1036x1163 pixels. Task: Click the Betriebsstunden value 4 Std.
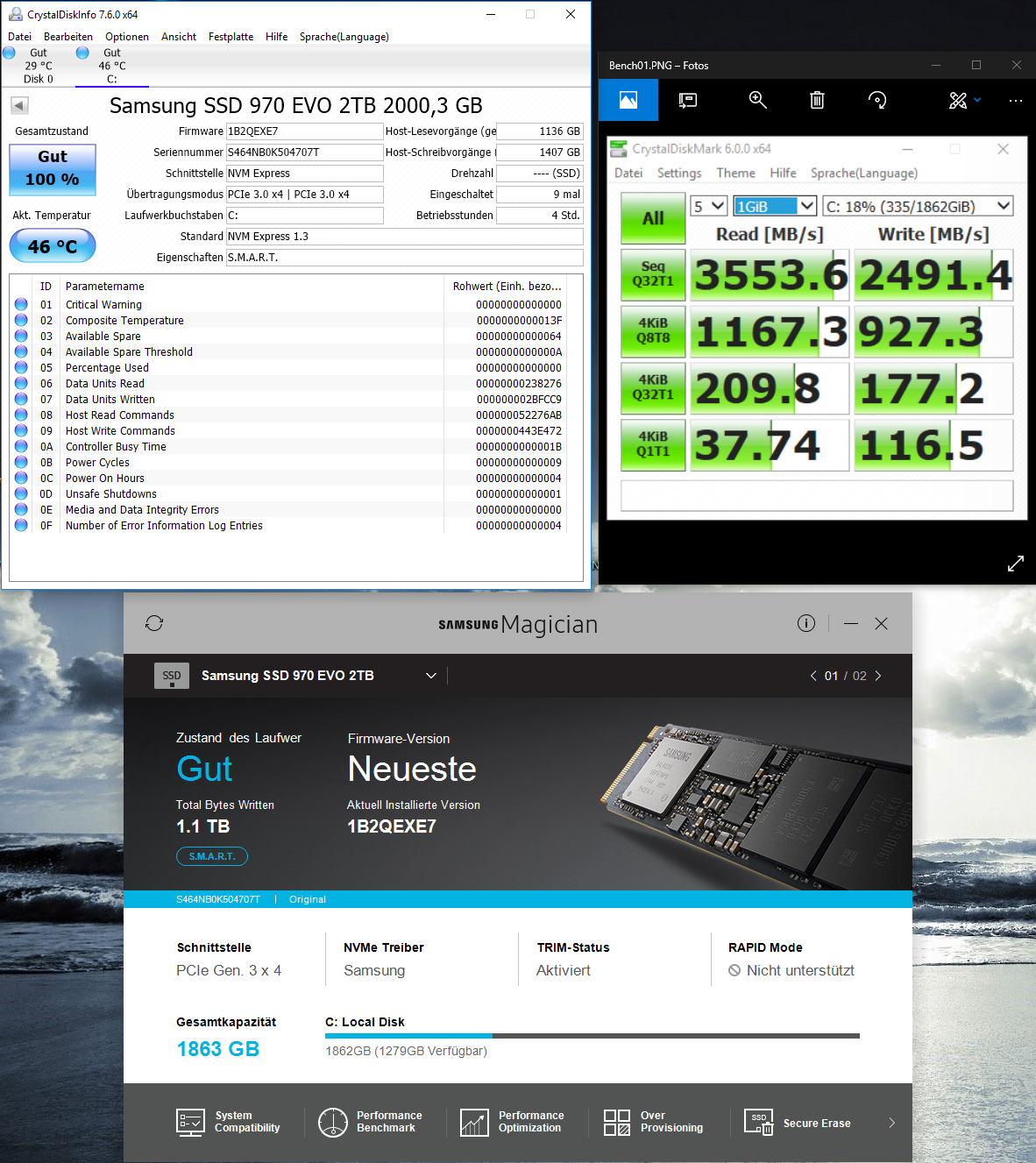coord(539,216)
